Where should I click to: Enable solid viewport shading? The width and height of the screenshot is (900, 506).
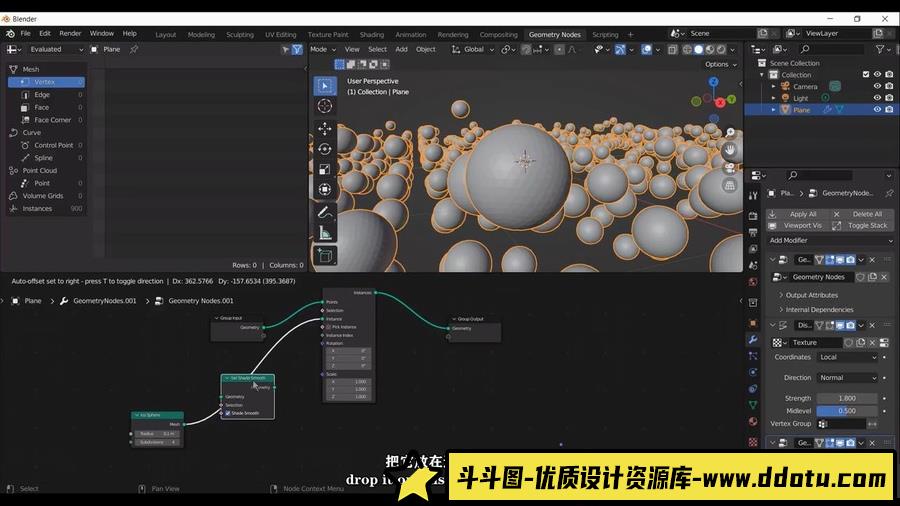pyautogui.click(x=699, y=49)
